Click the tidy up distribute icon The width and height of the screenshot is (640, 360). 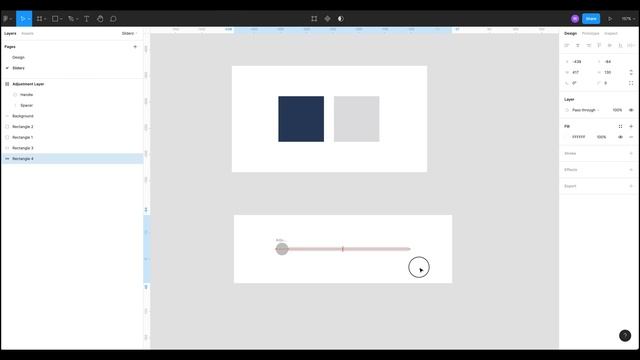[x=631, y=45]
